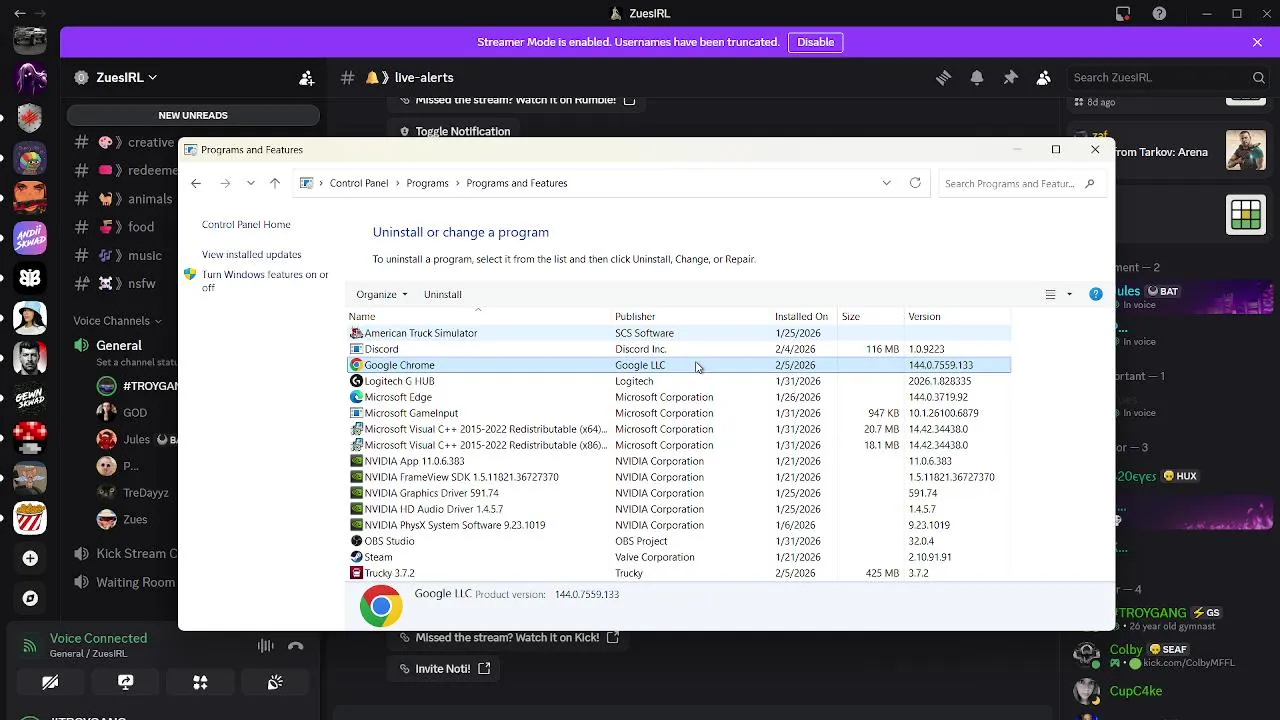Select OBS Studio entry
1280x720 pixels.
coord(679,541)
